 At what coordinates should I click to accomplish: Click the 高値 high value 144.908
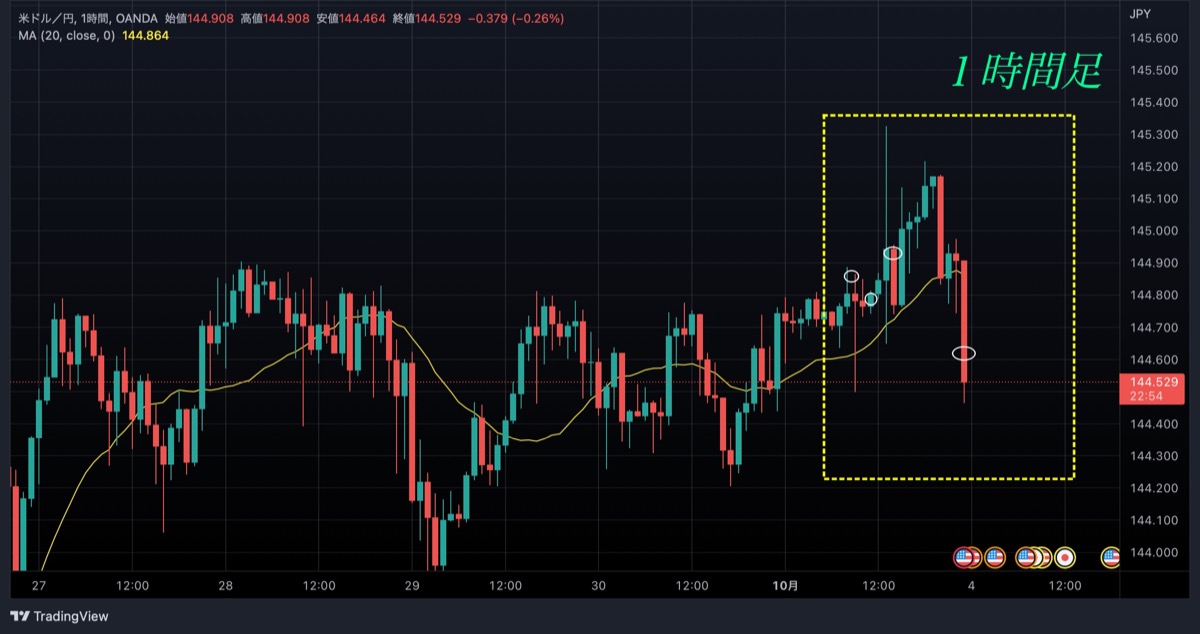point(287,19)
